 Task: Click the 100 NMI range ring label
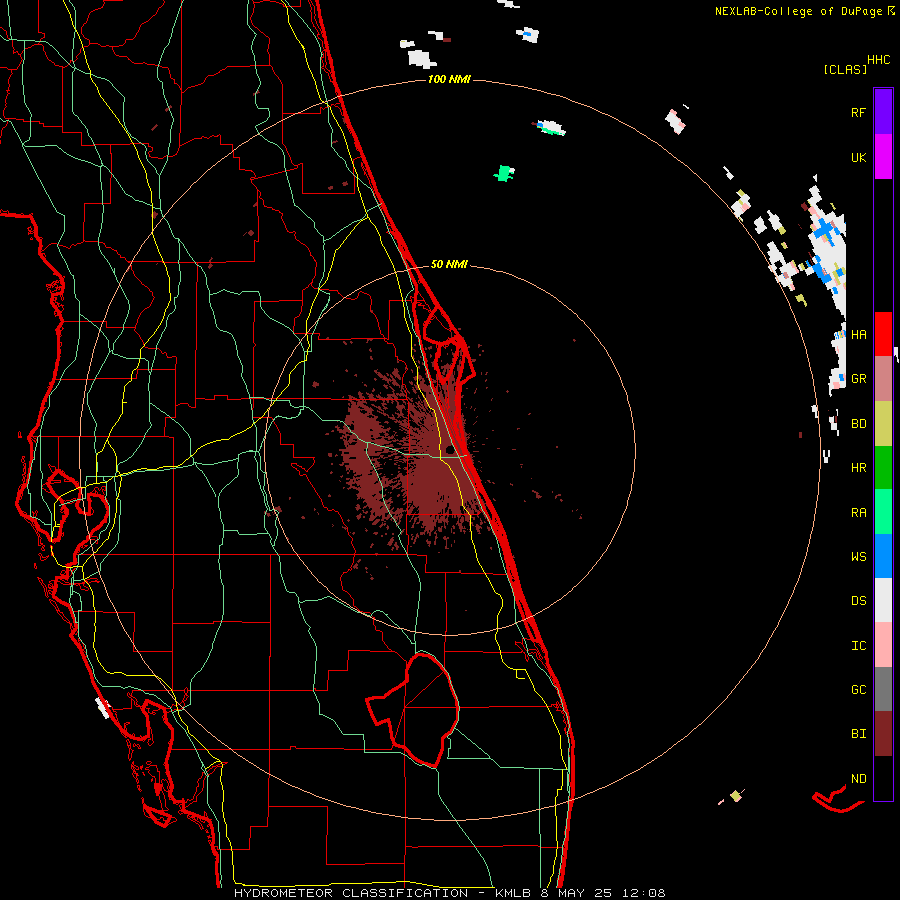pos(449,79)
